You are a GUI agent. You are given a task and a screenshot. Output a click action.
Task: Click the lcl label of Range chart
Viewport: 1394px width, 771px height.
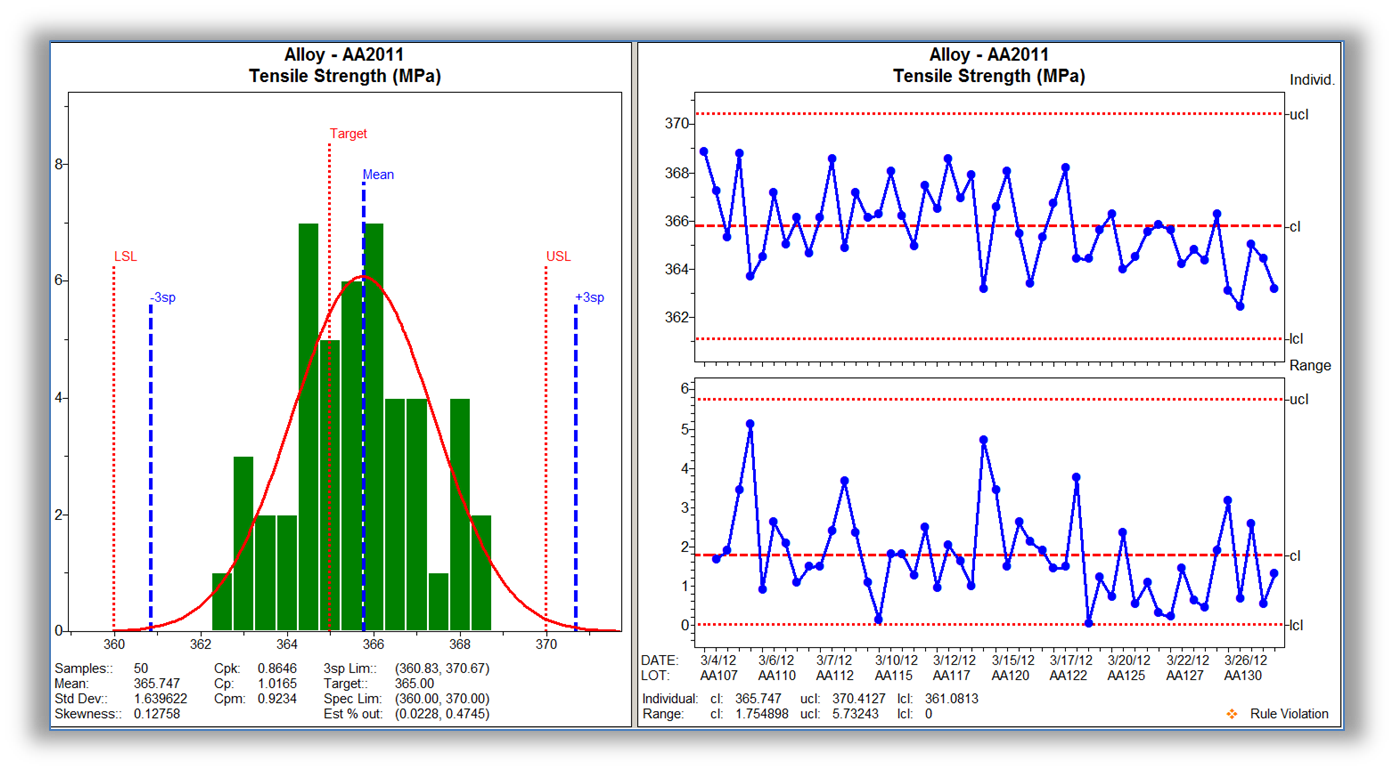(1297, 625)
